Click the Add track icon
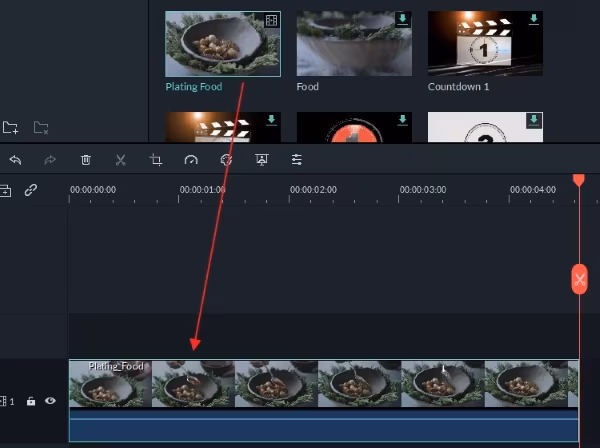This screenshot has height=448, width=600. 5,190
